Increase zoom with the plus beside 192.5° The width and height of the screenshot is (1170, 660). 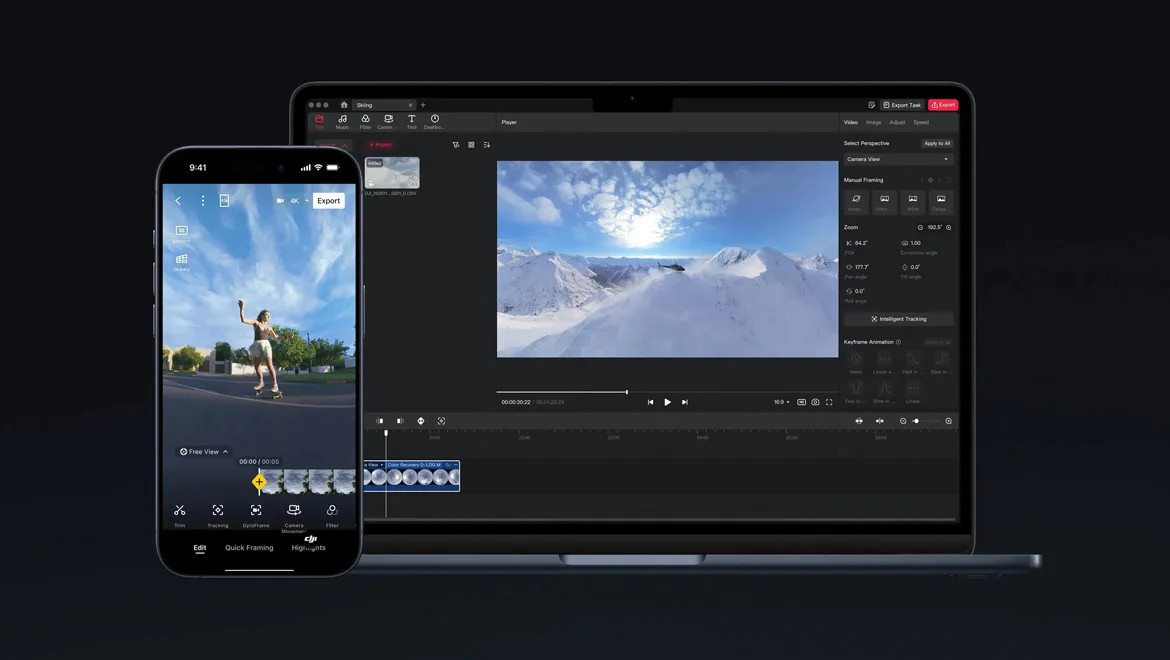point(948,227)
